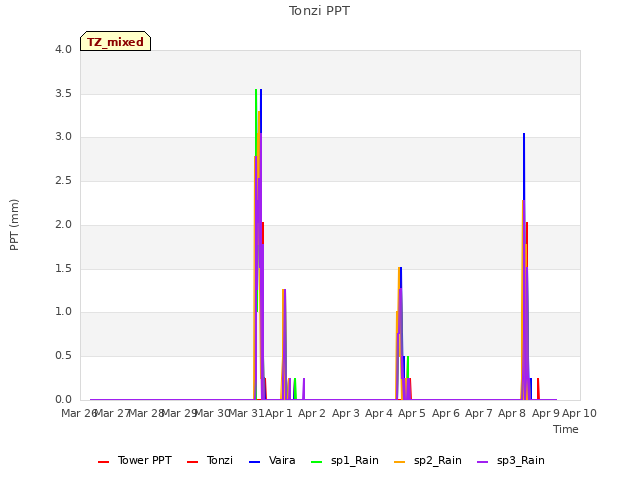Click the Apr 6 x-axis tick label
The height and width of the screenshot is (480, 640).
tap(446, 413)
